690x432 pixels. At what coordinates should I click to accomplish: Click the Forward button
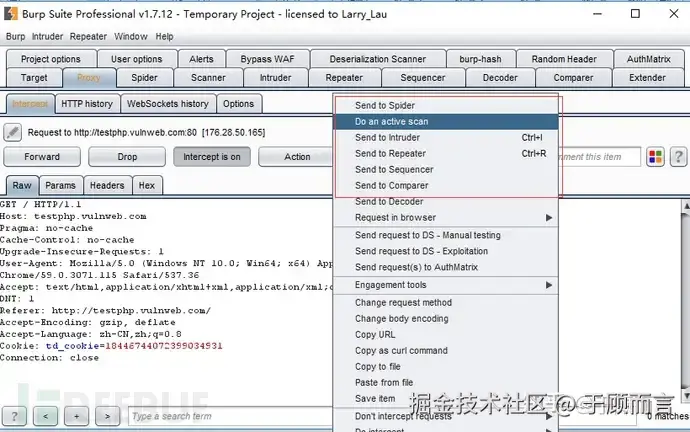point(42,157)
